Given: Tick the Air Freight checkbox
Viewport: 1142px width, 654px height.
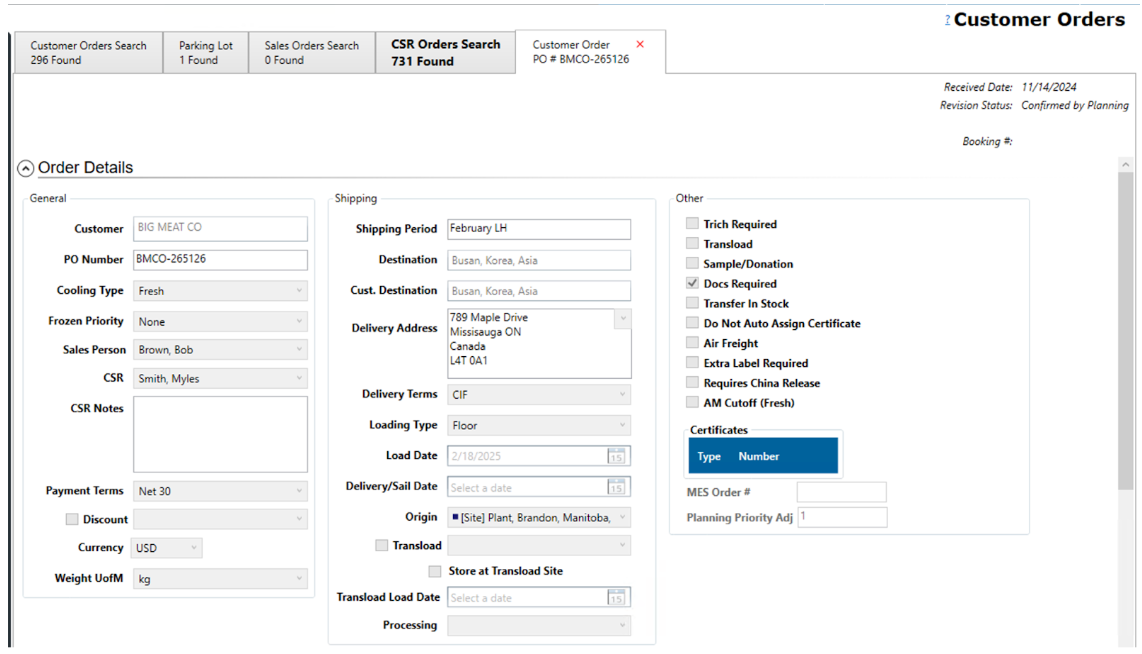Looking at the screenshot, I should [692, 344].
